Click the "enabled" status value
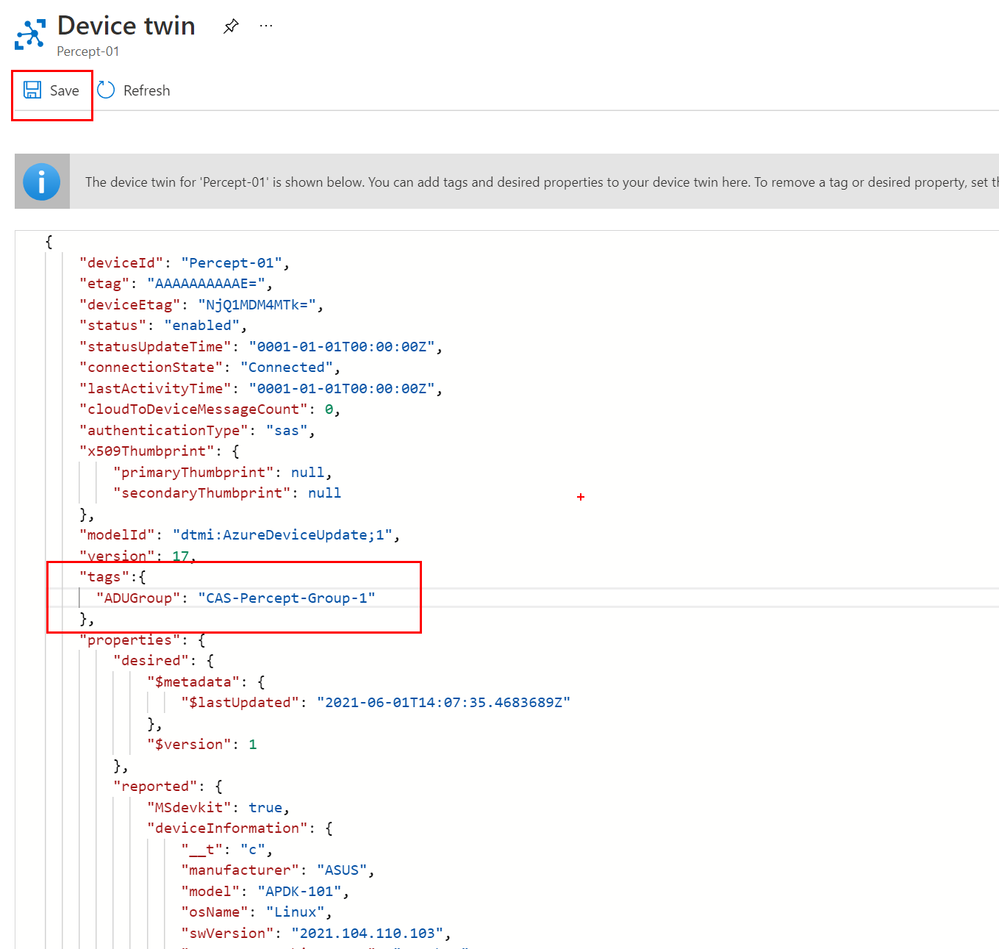Image resolution: width=999 pixels, height=949 pixels. pos(202,325)
